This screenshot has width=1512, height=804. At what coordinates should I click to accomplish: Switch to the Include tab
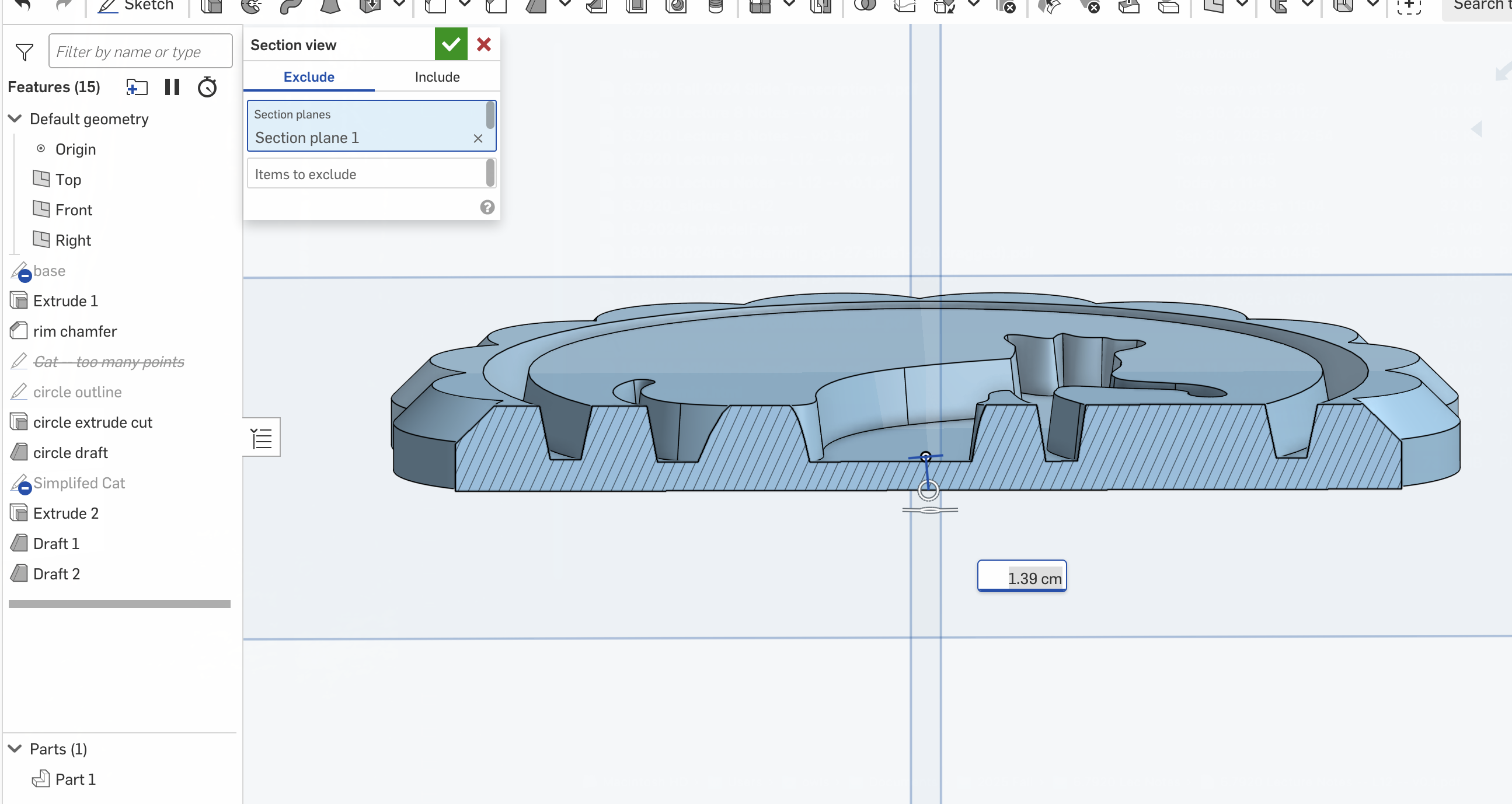tap(437, 77)
